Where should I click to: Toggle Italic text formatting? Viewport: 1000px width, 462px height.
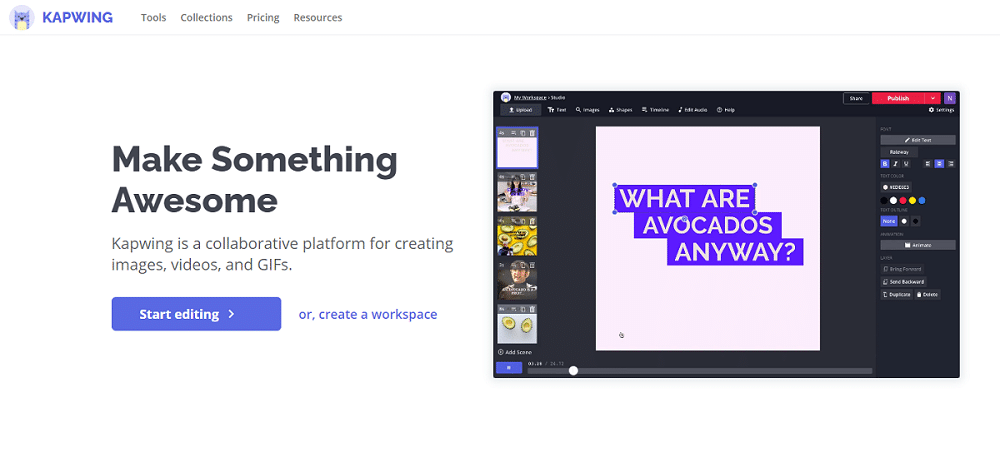coord(895,163)
